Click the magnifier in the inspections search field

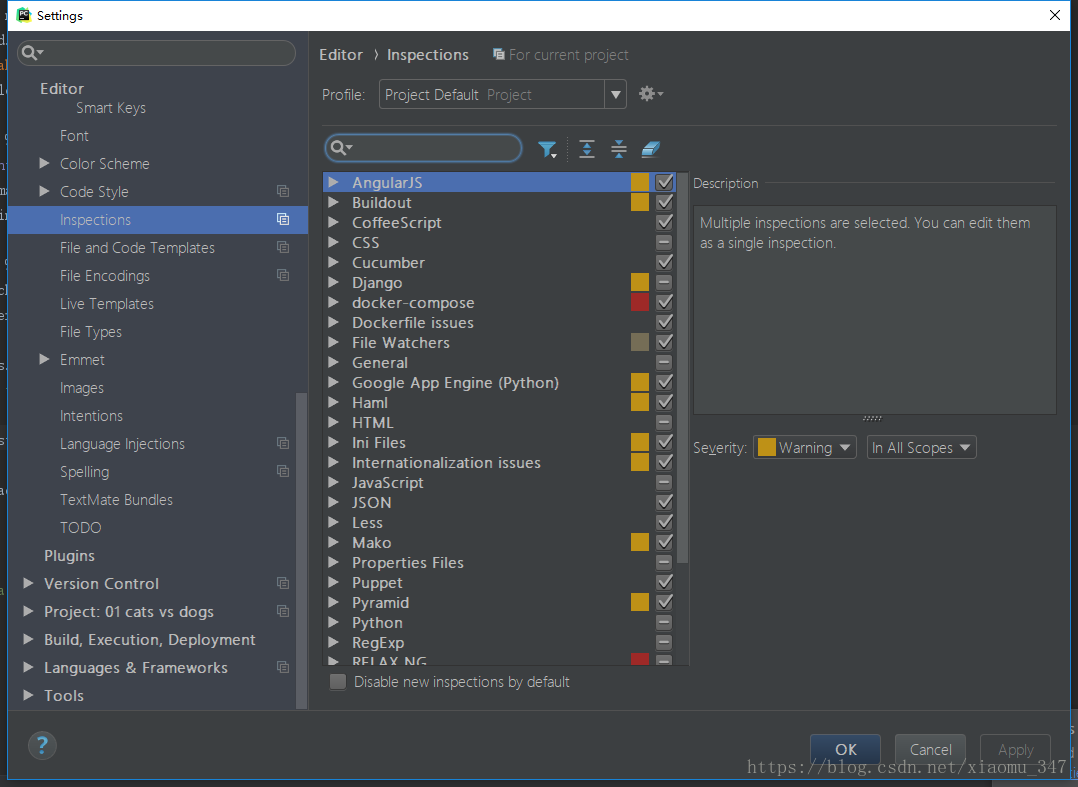coord(341,148)
